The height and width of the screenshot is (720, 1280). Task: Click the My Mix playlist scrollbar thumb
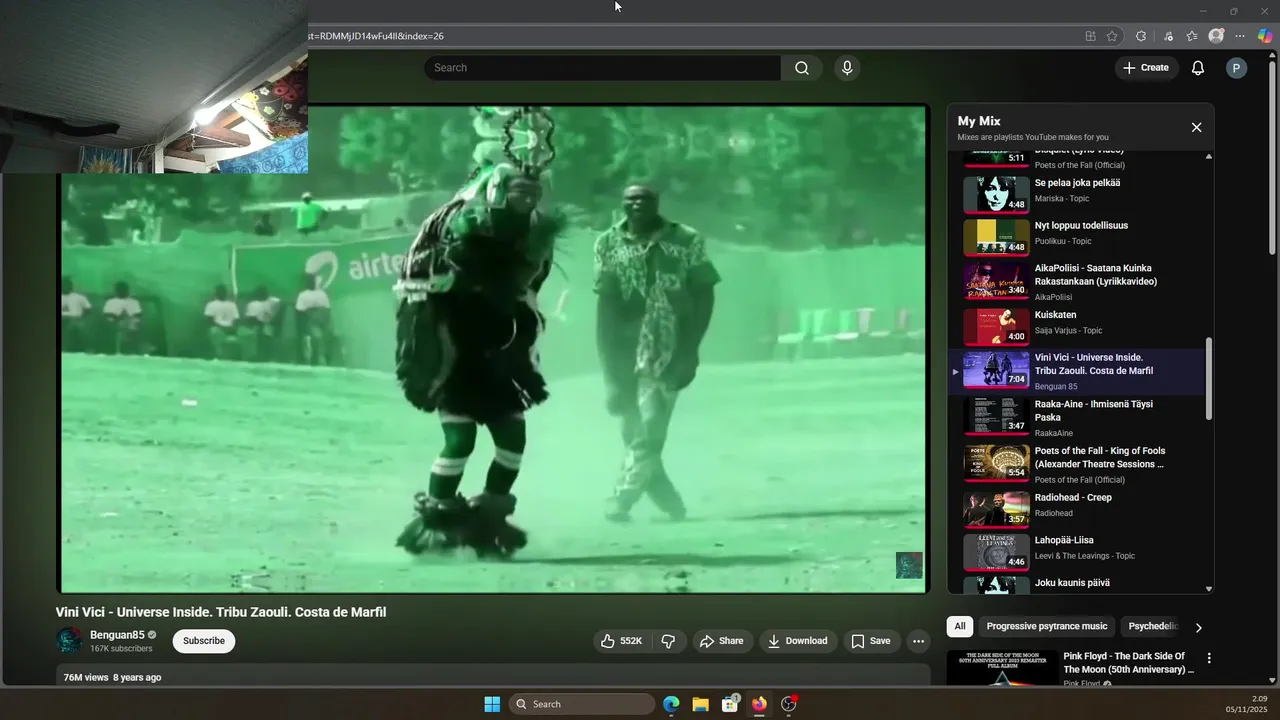(x=1209, y=378)
